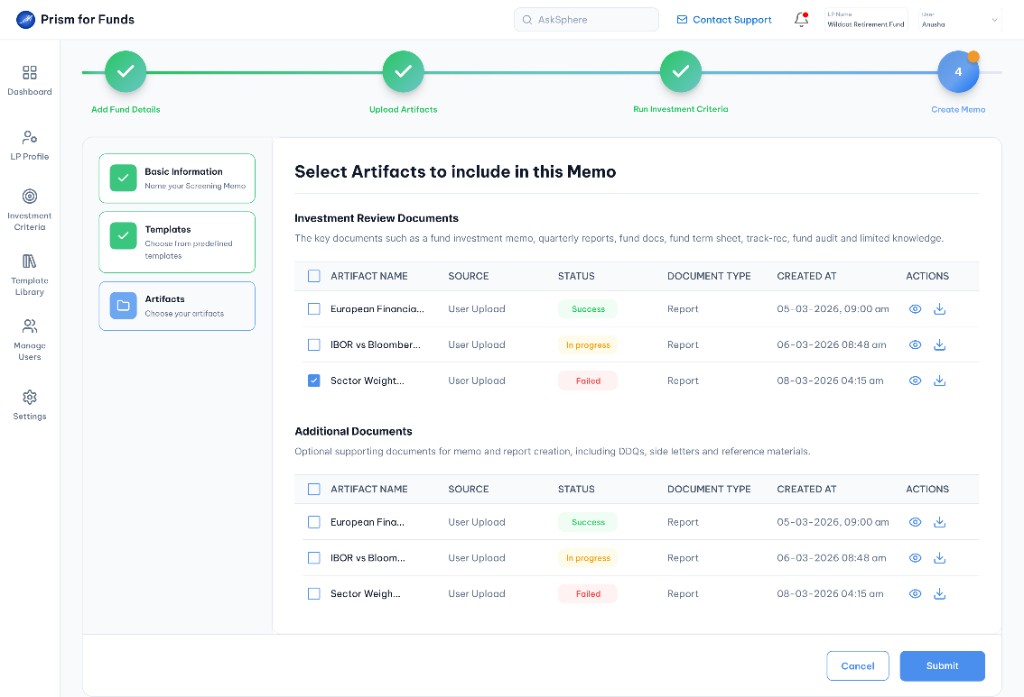Click the Submit button
This screenshot has width=1024, height=697.
pyautogui.click(x=942, y=666)
